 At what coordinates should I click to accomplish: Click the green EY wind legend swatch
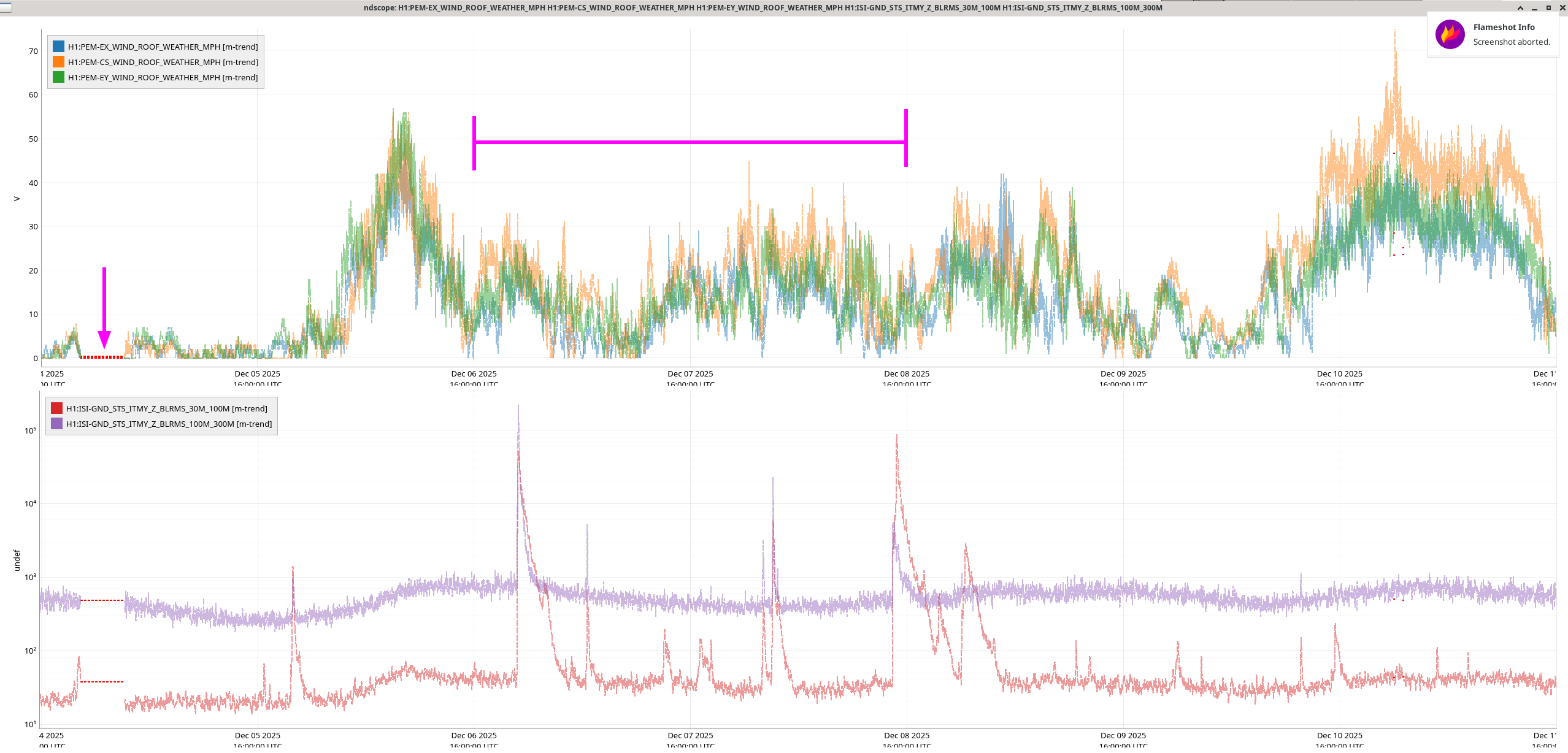coord(58,77)
